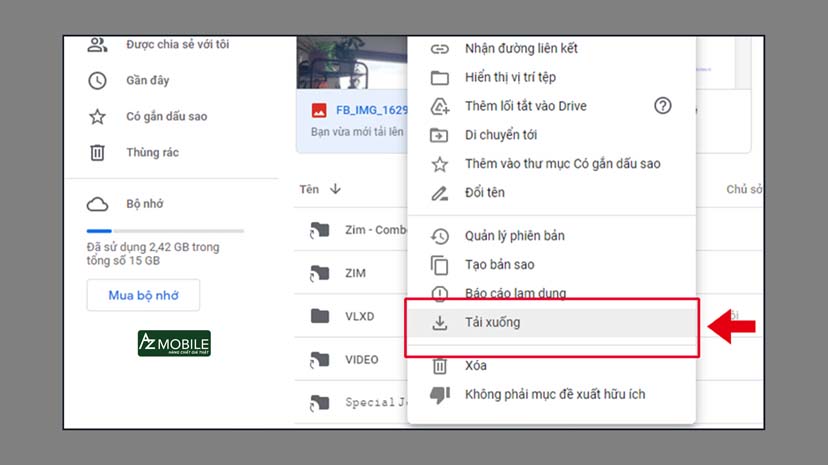This screenshot has width=828, height=465.
Task: Choose Tạo bản sao menu entry
Action: coord(499,265)
